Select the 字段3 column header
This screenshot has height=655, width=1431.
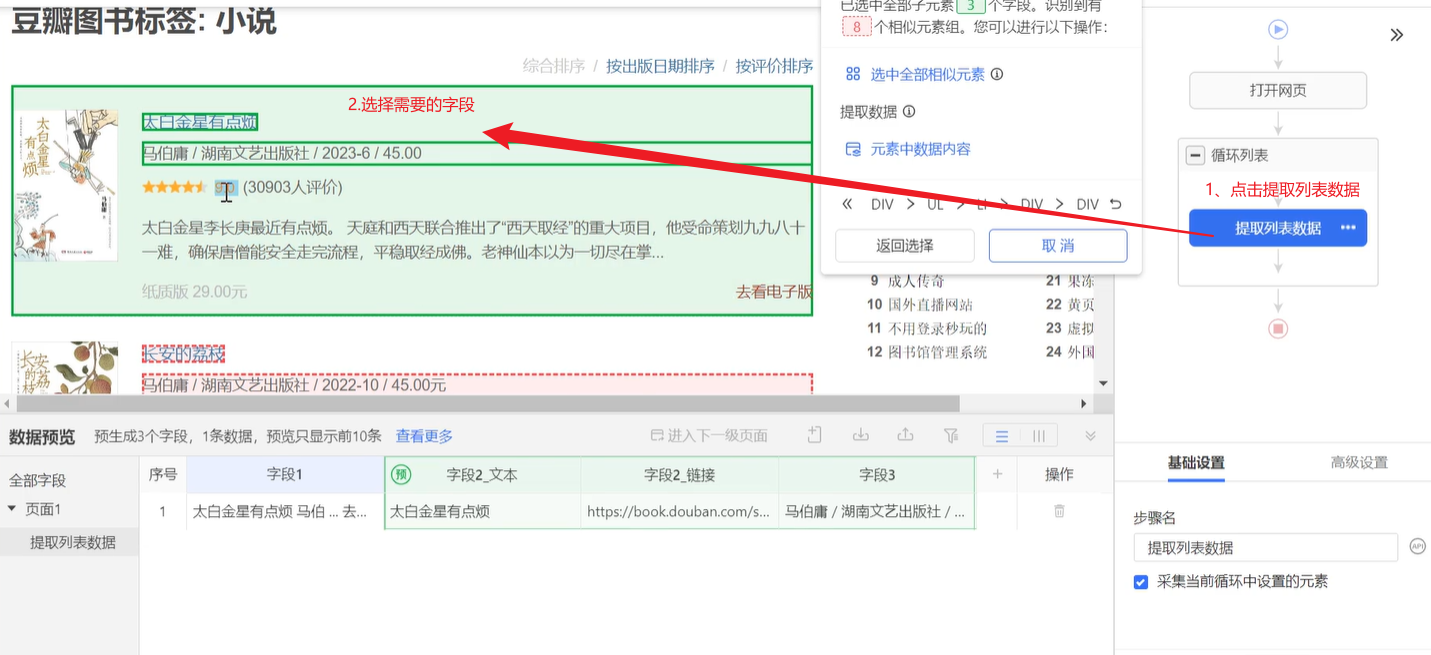[877, 475]
